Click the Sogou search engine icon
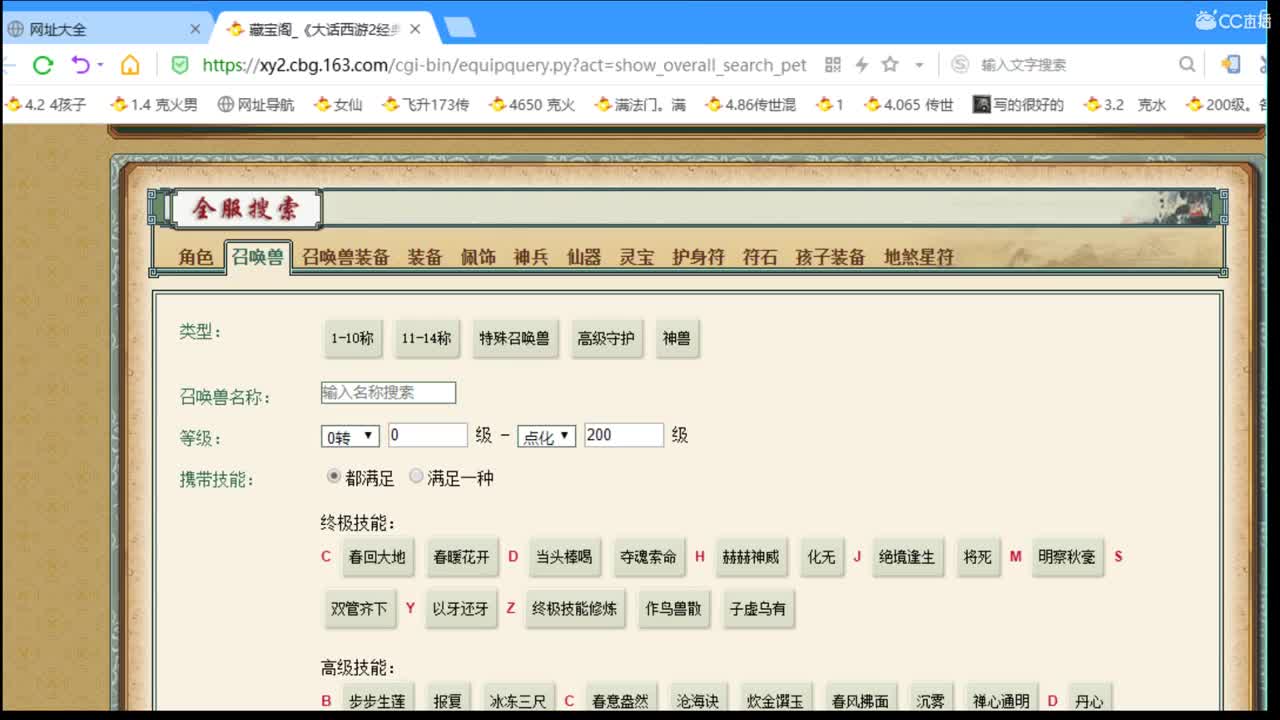The height and width of the screenshot is (720, 1280). [x=960, y=65]
